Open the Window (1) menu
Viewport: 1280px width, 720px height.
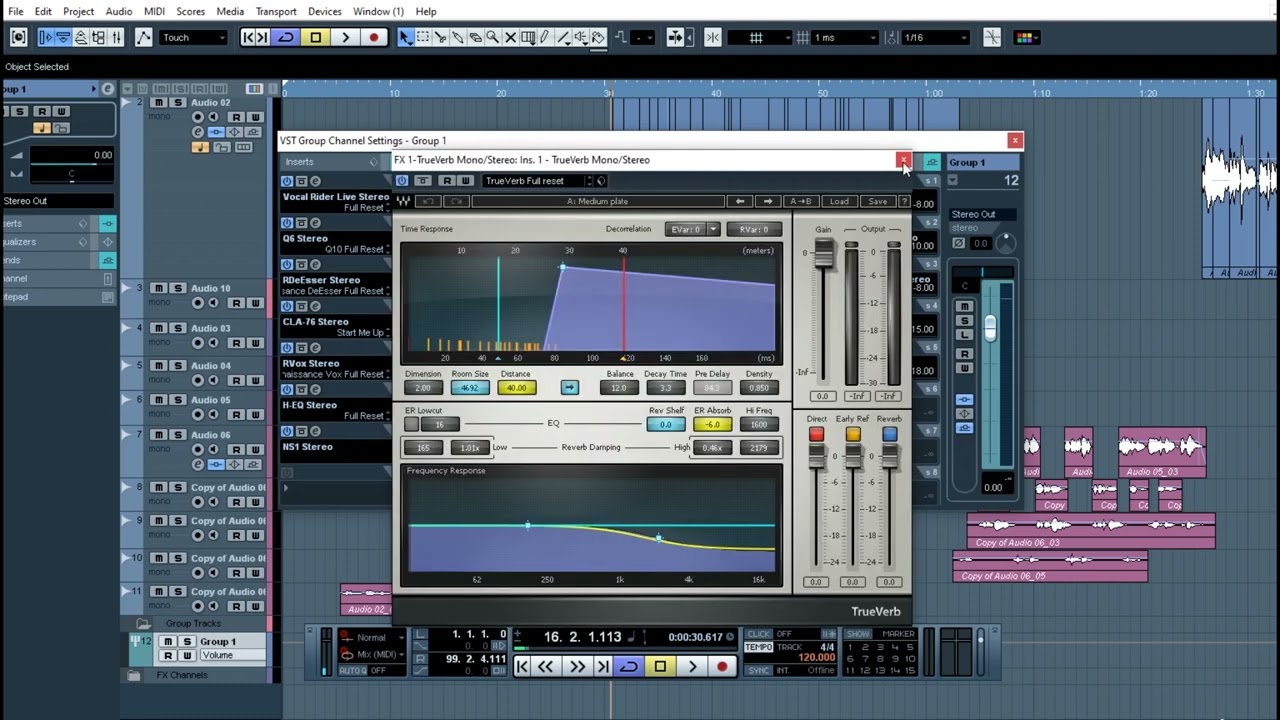(x=378, y=11)
